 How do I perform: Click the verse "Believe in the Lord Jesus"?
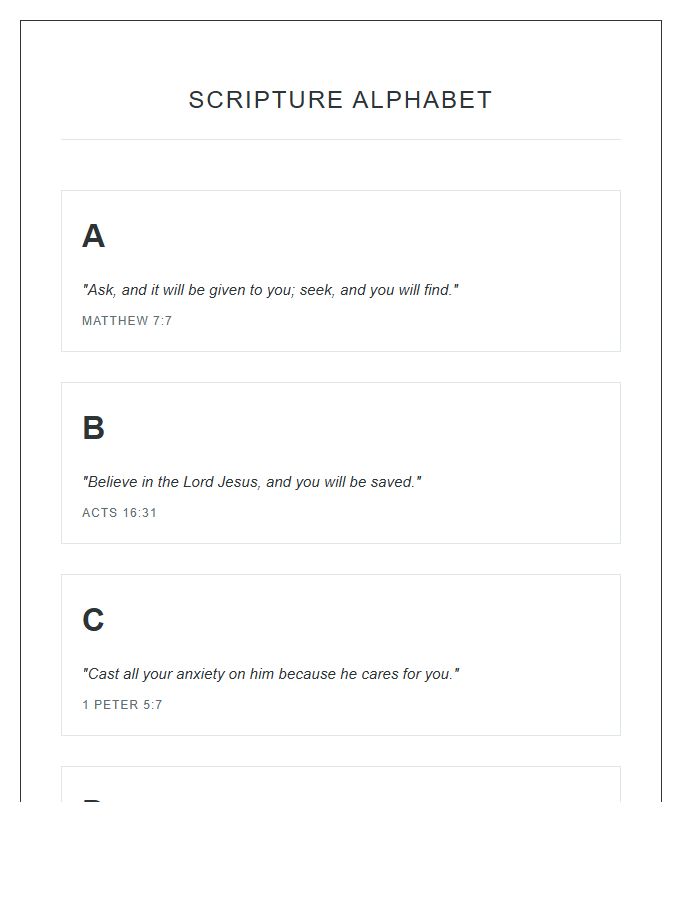pyautogui.click(x=252, y=482)
